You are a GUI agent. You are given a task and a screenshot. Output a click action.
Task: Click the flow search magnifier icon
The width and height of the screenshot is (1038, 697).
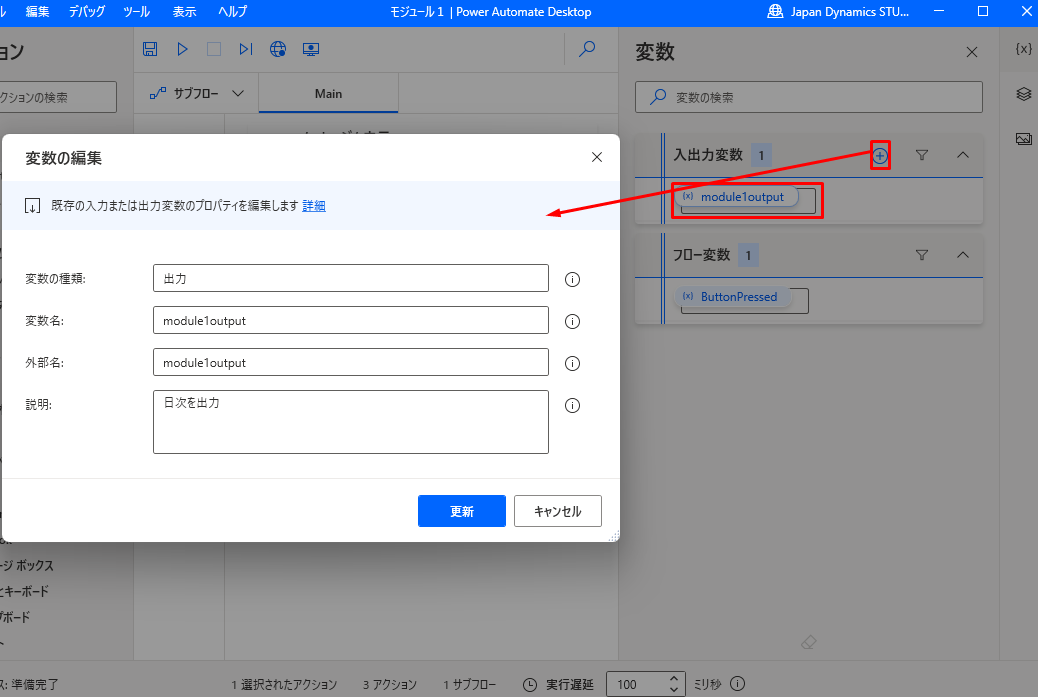pyautogui.click(x=587, y=49)
